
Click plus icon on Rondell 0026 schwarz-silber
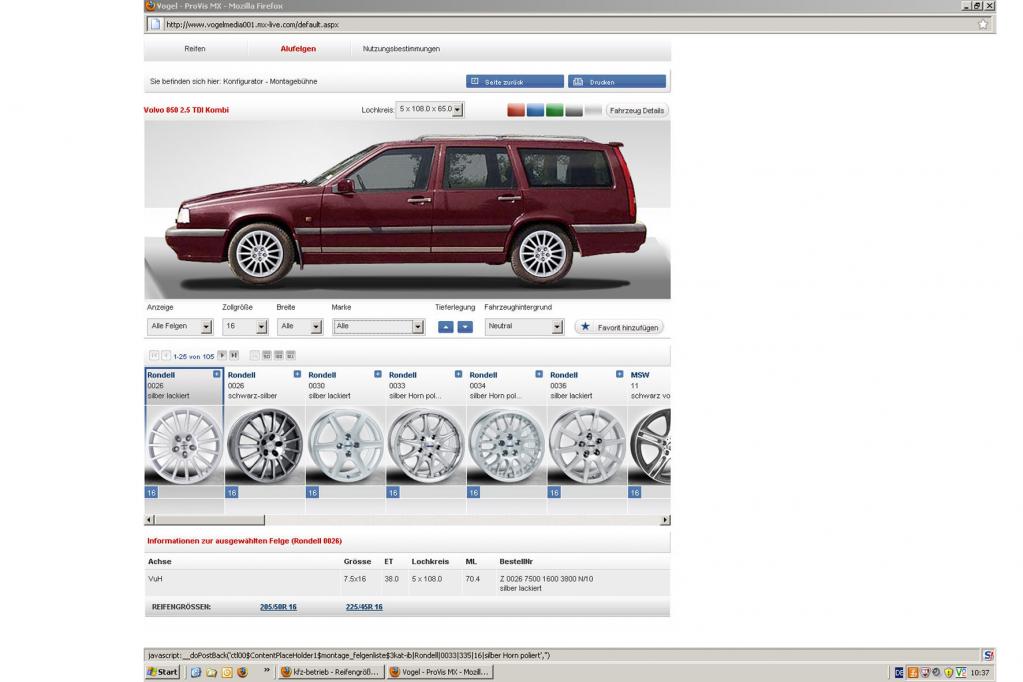coord(297,375)
